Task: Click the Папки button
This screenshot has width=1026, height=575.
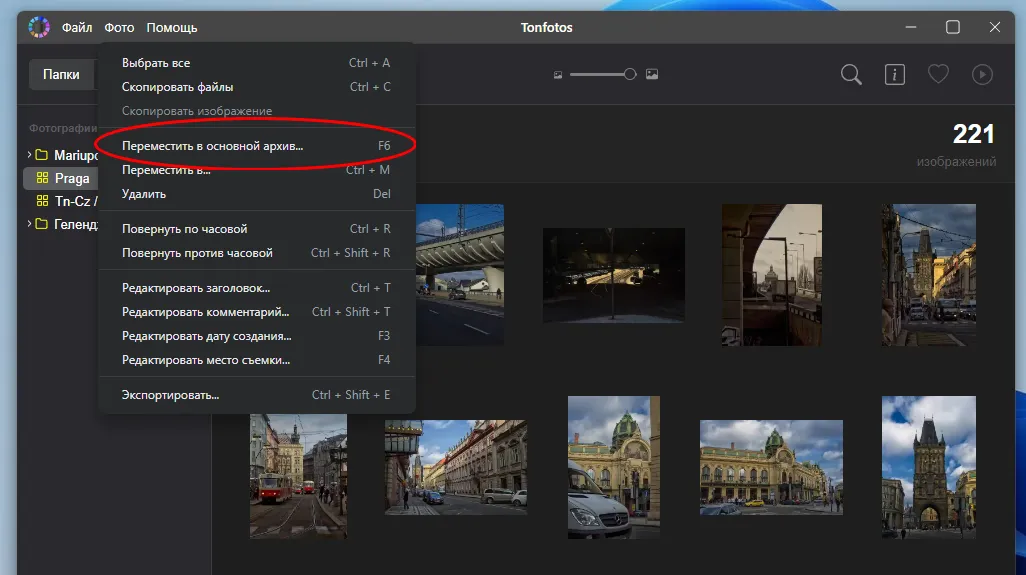Action: 61,75
